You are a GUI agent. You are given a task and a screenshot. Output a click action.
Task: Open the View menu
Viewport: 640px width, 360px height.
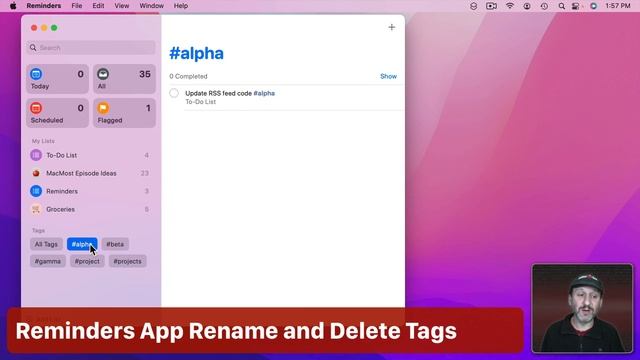(122, 6)
